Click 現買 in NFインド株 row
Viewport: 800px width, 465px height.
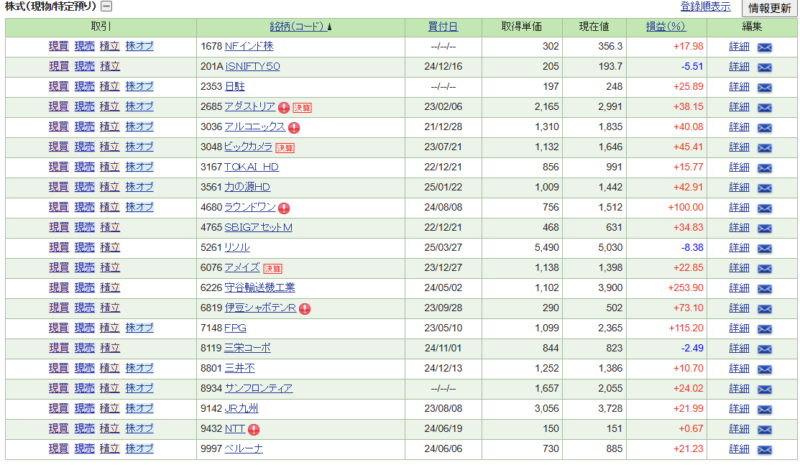click(x=58, y=46)
